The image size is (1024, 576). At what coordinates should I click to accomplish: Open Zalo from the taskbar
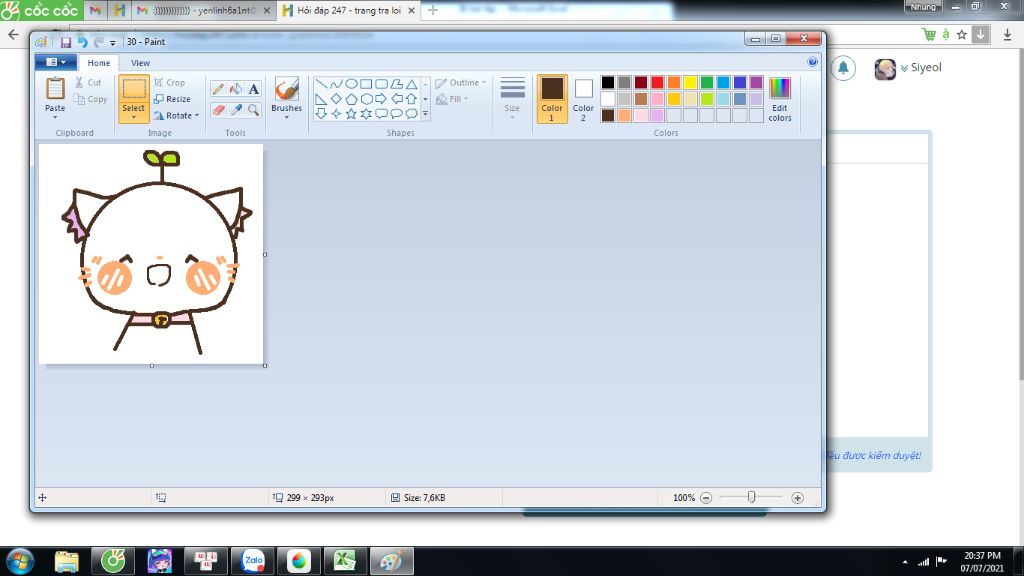click(253, 561)
